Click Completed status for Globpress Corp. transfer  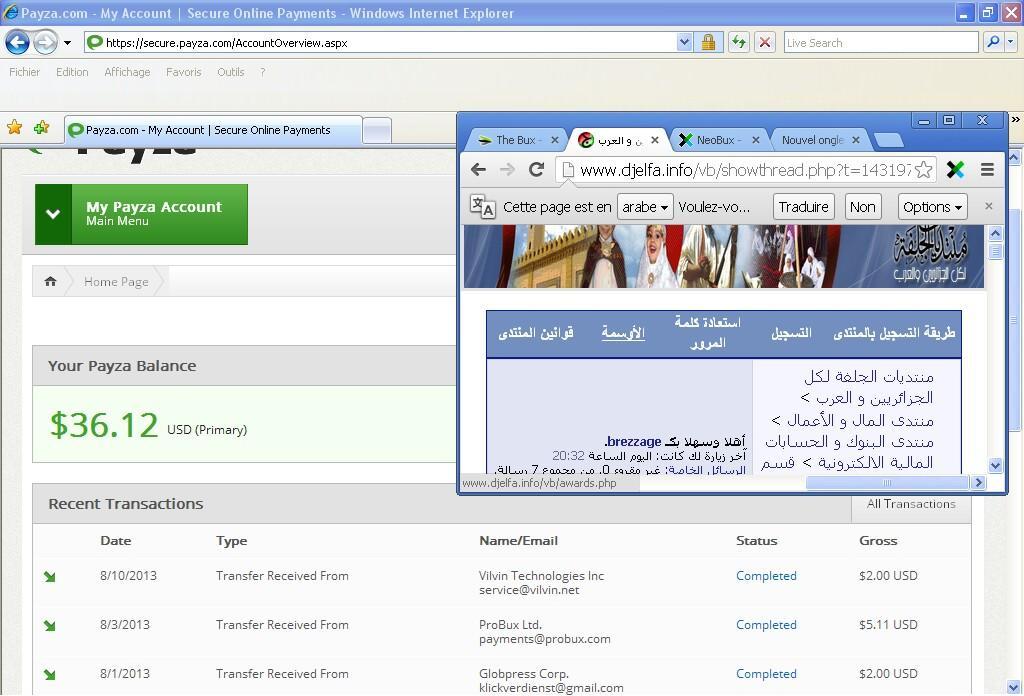click(x=766, y=674)
